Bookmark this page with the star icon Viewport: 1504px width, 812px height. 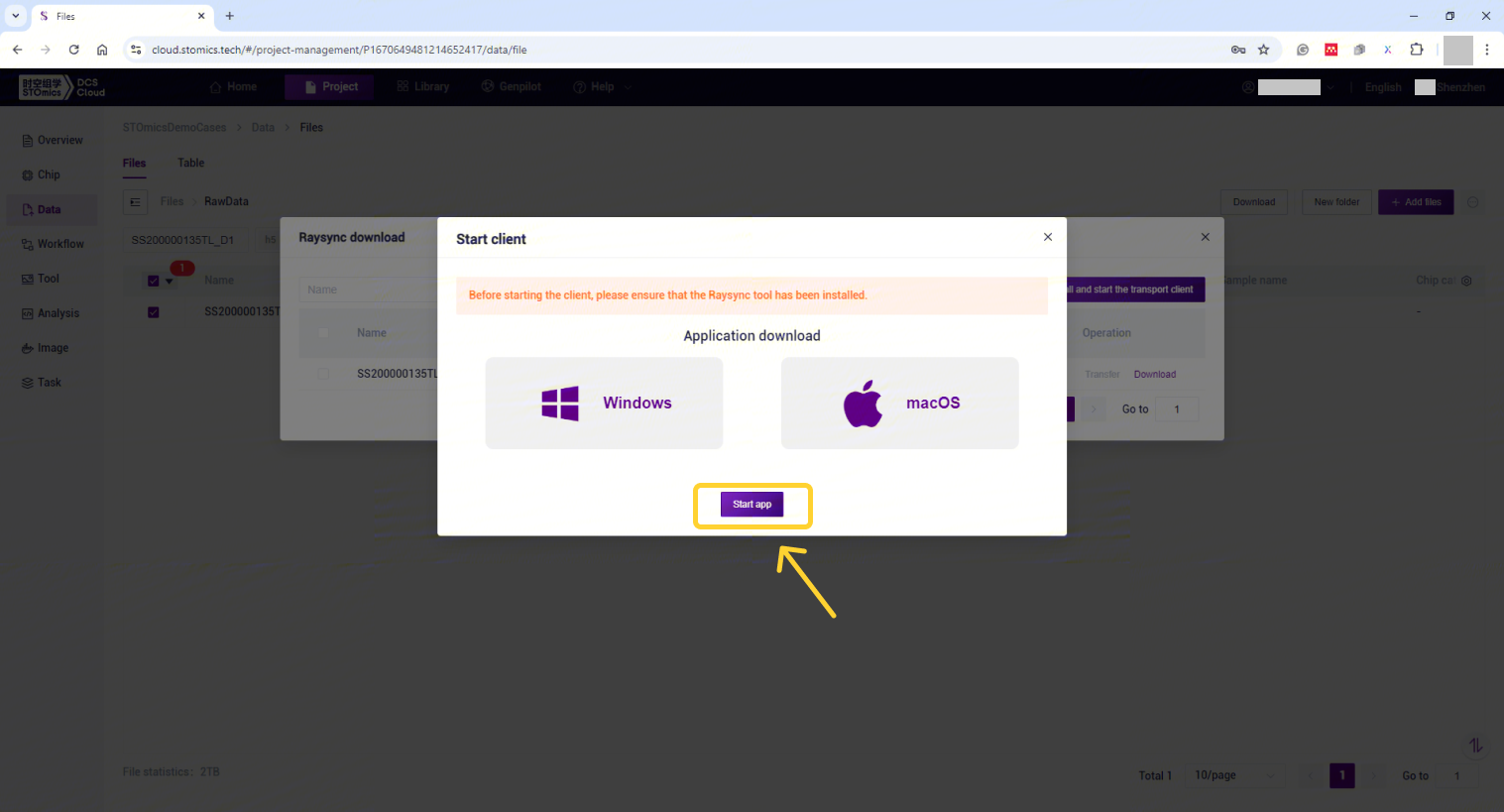[1263, 50]
